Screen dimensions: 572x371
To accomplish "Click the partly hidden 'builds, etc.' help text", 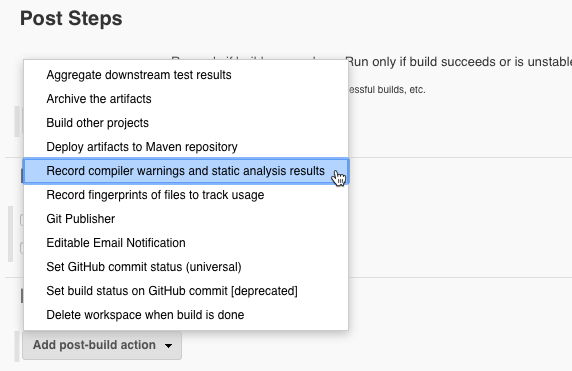I will pyautogui.click(x=387, y=90).
